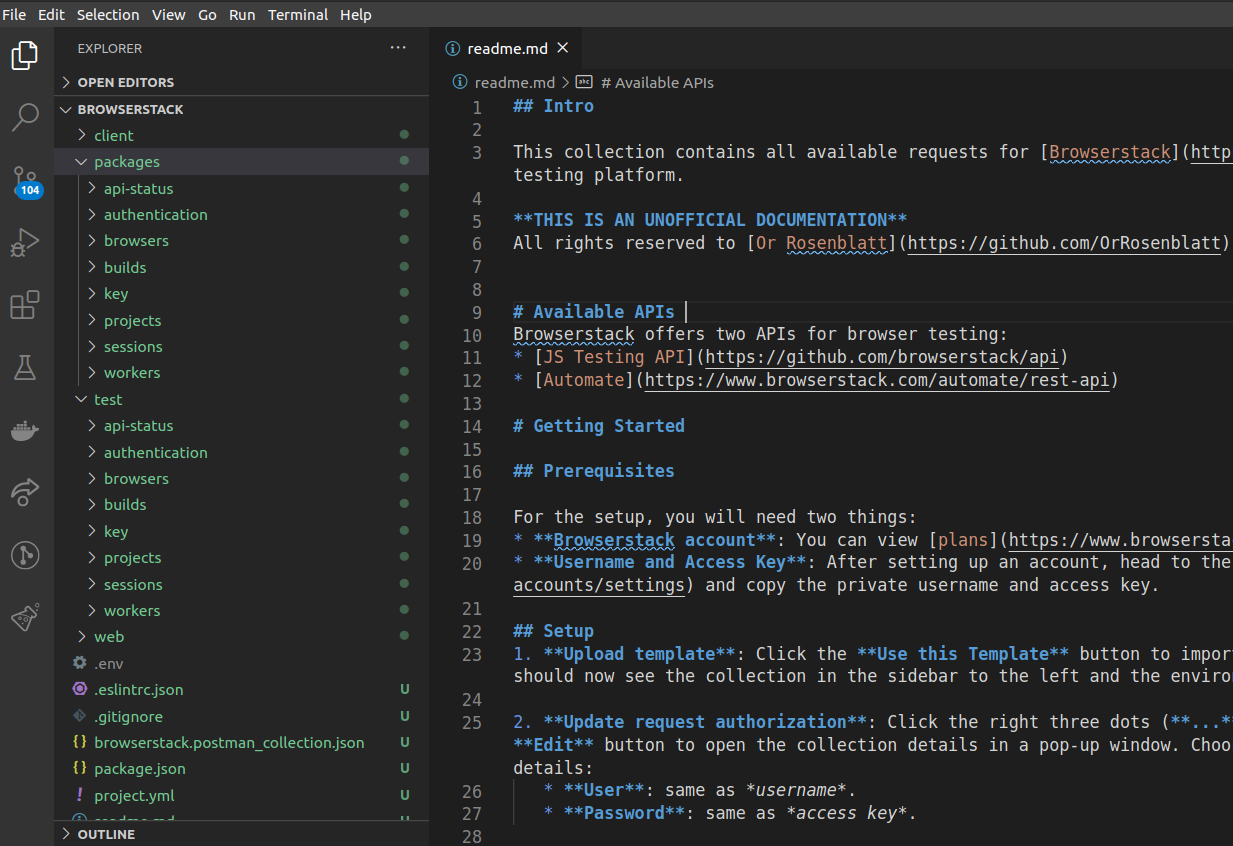Open the Selection menu
Screen dimensions: 1233x846
click(x=108, y=15)
